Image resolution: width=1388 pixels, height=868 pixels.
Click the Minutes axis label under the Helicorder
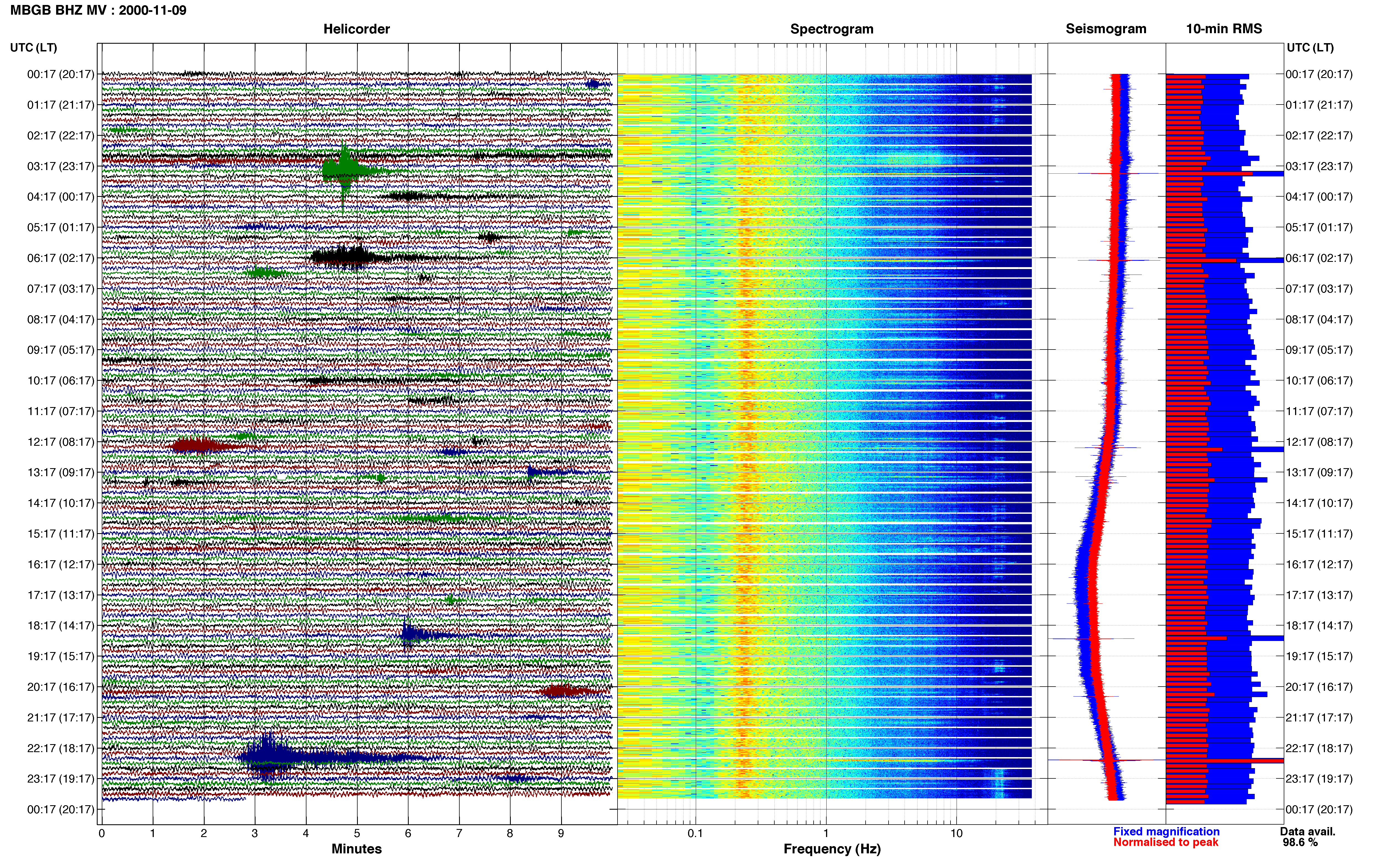(x=356, y=848)
